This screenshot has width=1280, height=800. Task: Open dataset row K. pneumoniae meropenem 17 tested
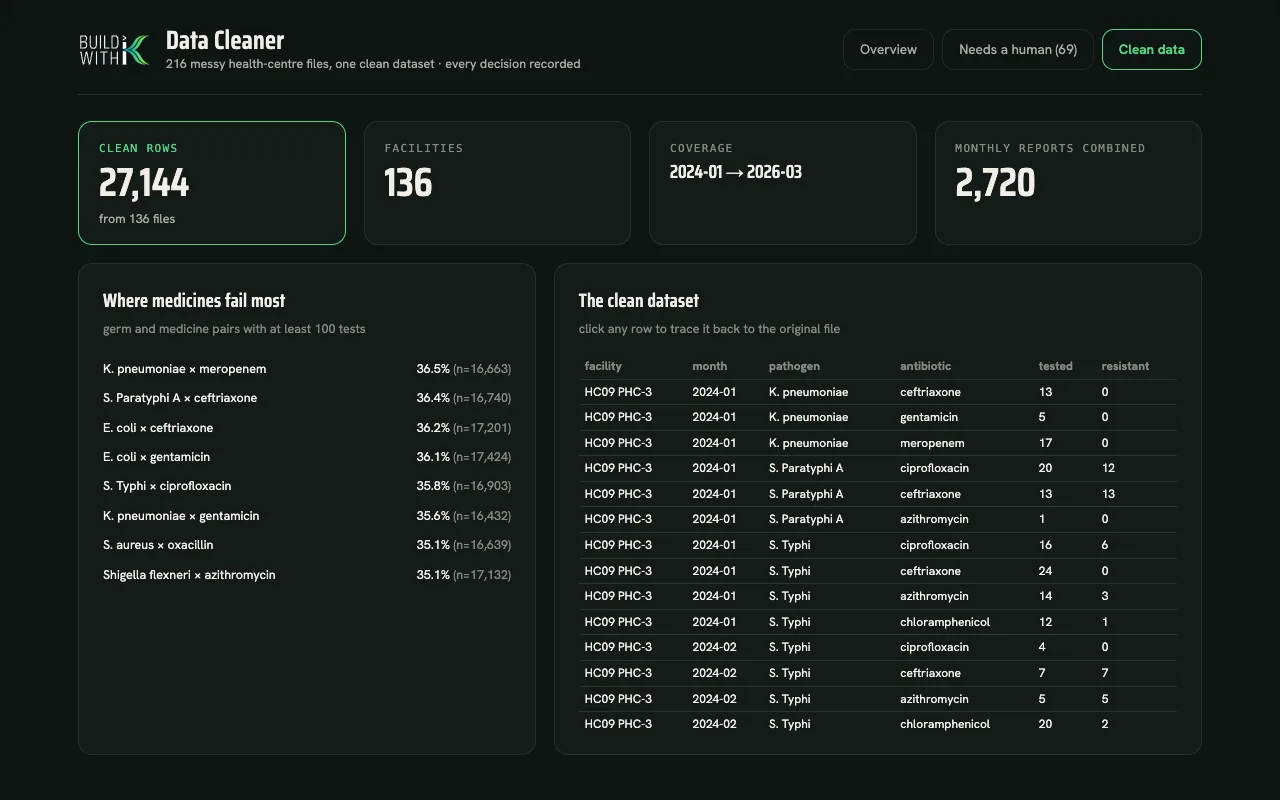point(878,443)
